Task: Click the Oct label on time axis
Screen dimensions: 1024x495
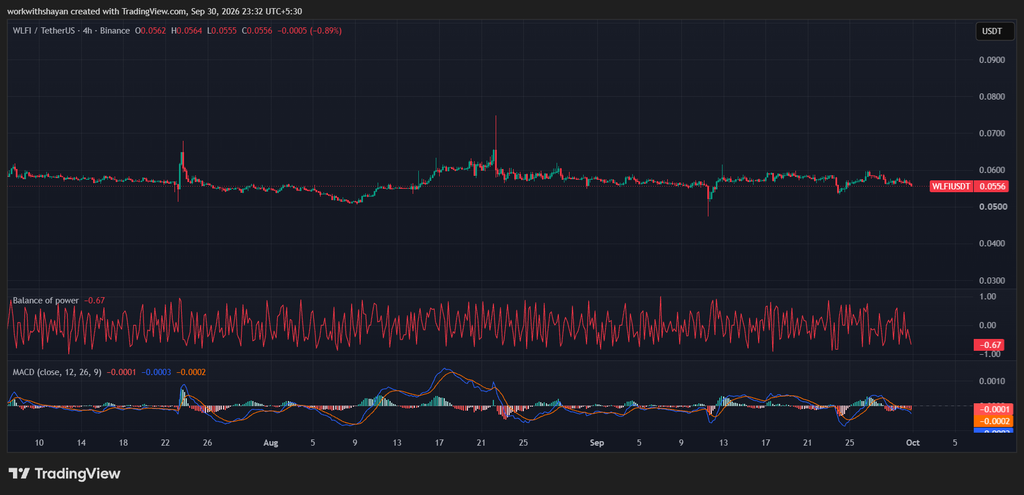Action: 913,443
